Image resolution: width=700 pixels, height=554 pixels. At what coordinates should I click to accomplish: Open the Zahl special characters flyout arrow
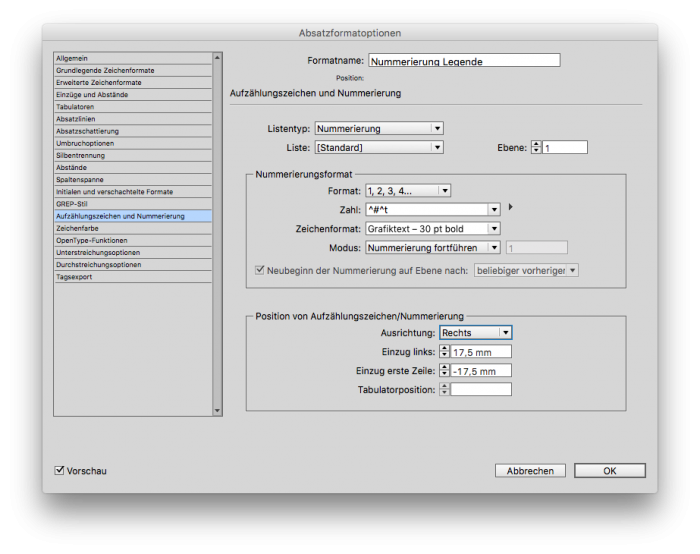tap(511, 207)
